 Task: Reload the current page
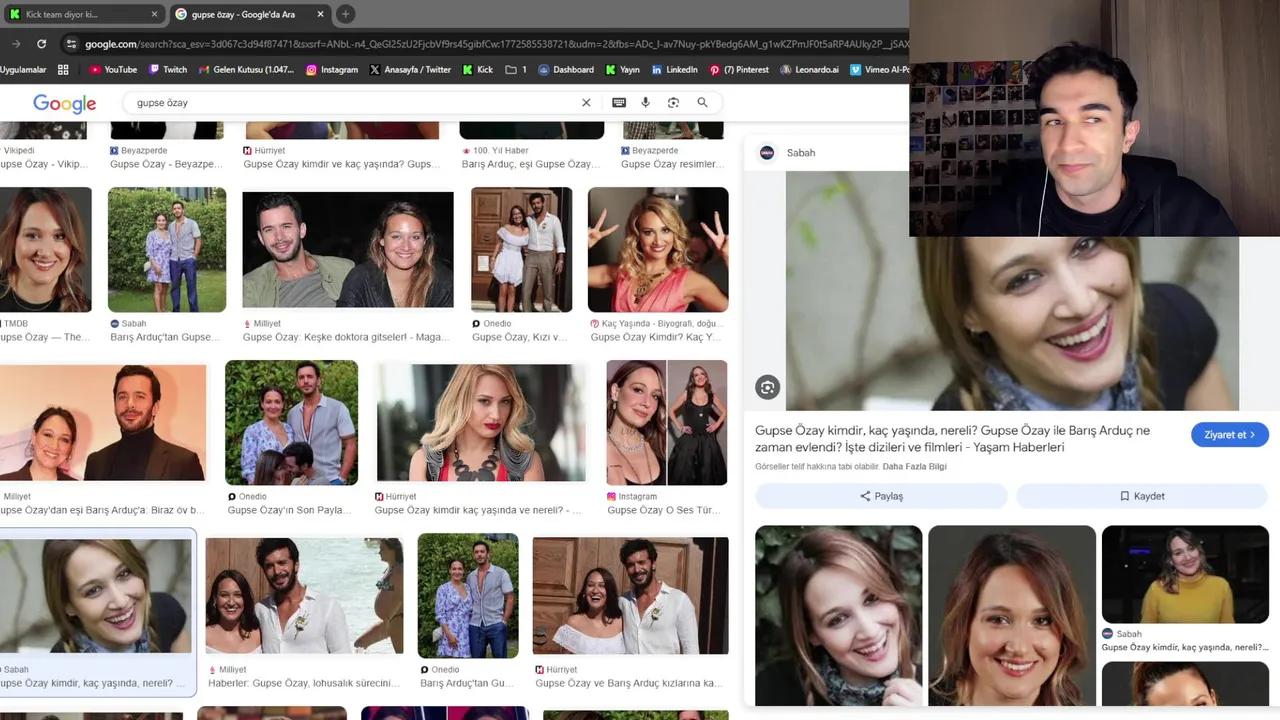(x=41, y=44)
